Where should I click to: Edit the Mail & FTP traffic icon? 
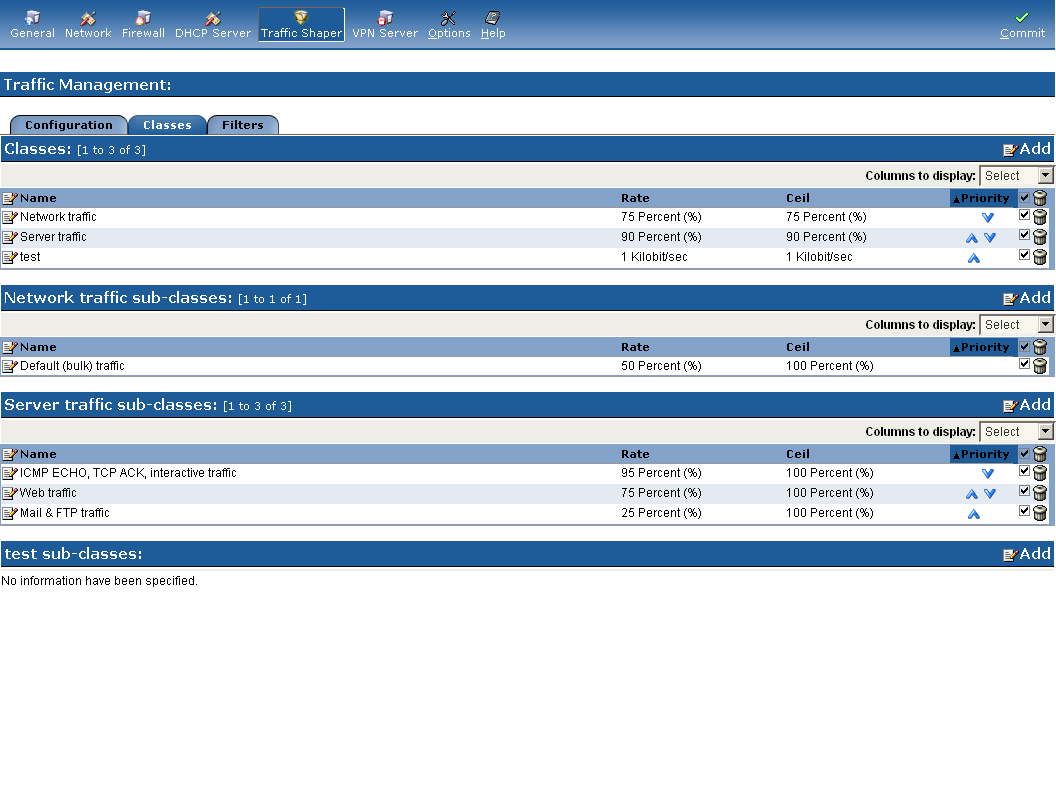9,514
